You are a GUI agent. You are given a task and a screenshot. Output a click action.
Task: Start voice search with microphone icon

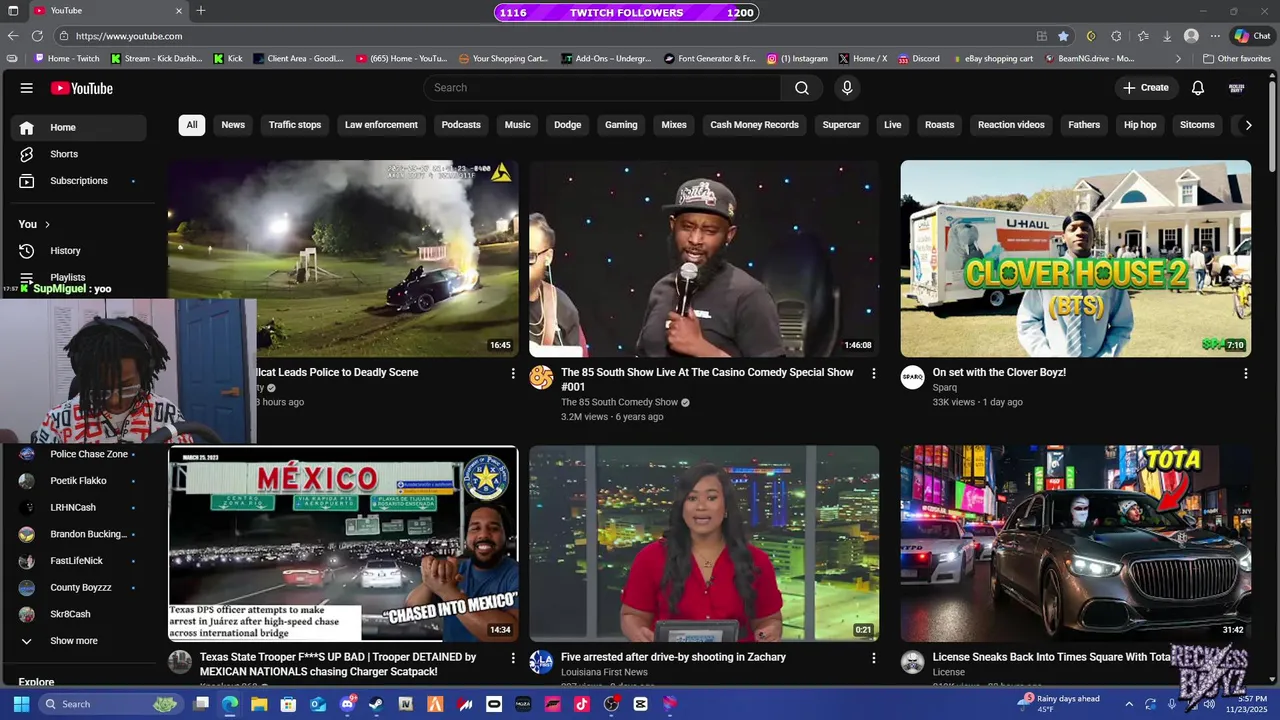point(847,88)
